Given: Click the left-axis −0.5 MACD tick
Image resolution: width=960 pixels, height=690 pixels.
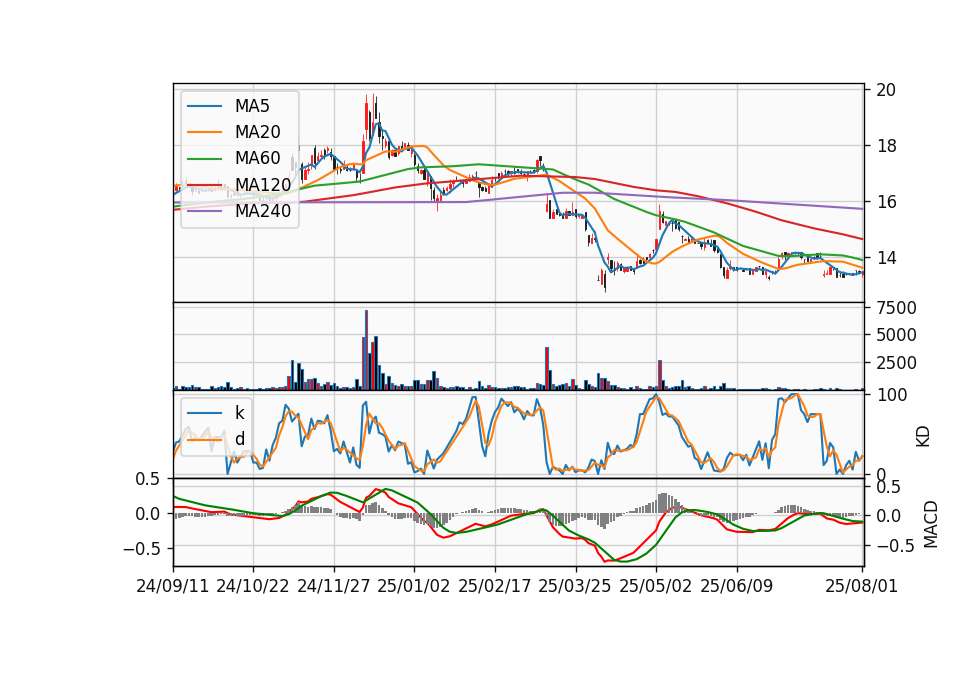Looking at the screenshot, I should coord(142,549).
